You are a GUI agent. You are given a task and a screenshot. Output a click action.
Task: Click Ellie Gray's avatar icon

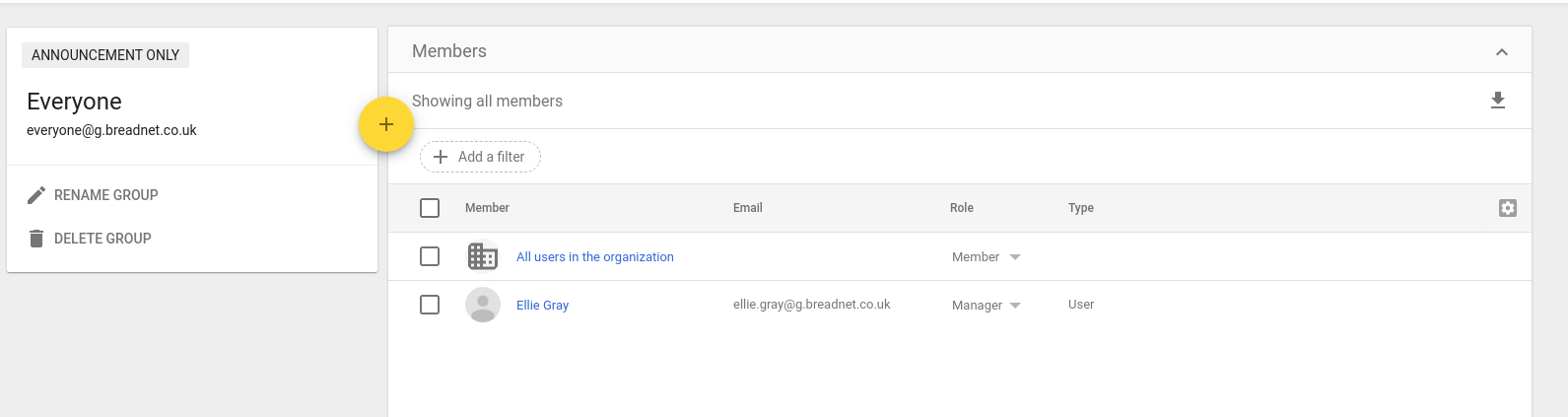482,305
